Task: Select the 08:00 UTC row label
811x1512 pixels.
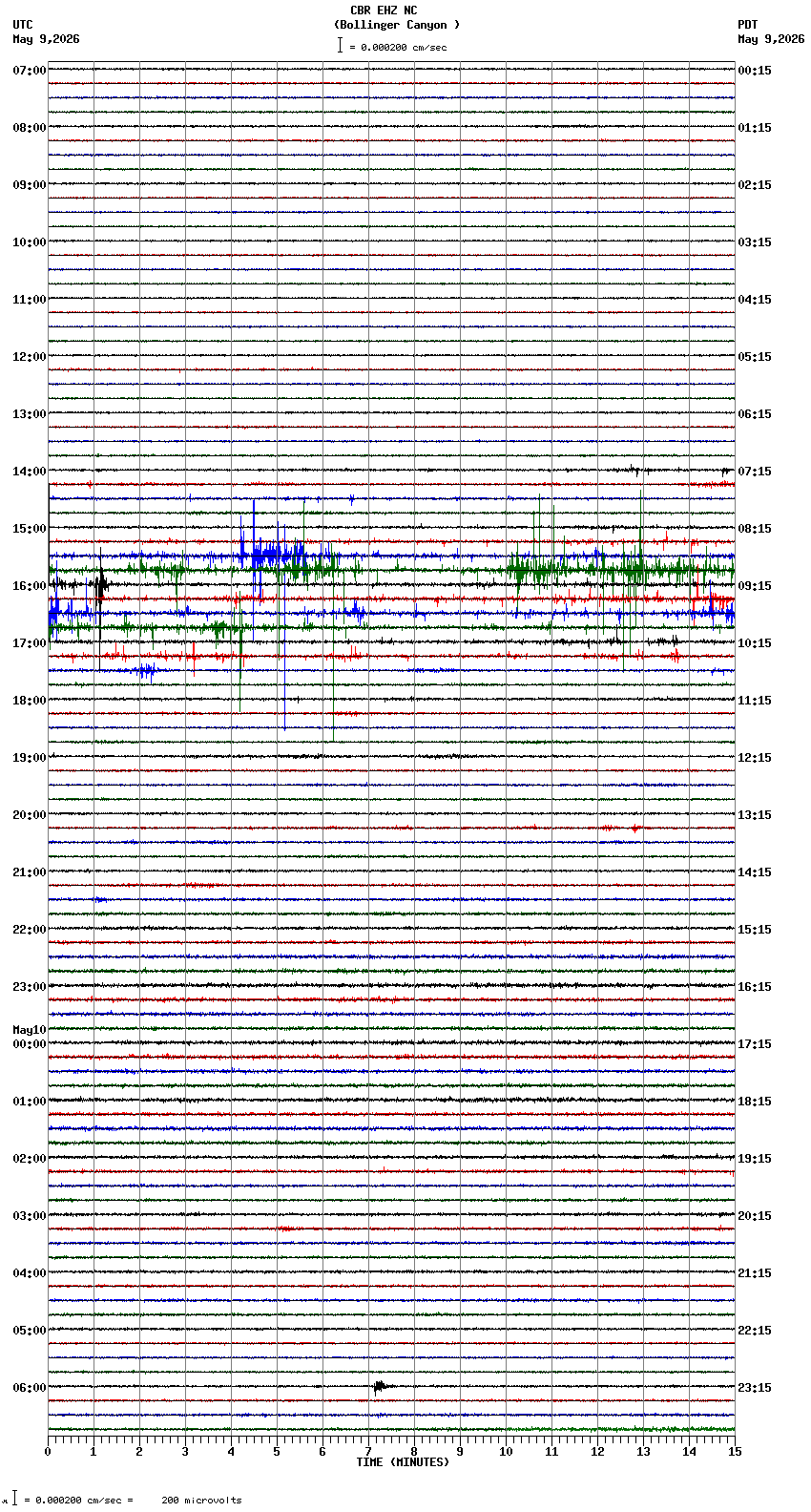Action: point(30,128)
